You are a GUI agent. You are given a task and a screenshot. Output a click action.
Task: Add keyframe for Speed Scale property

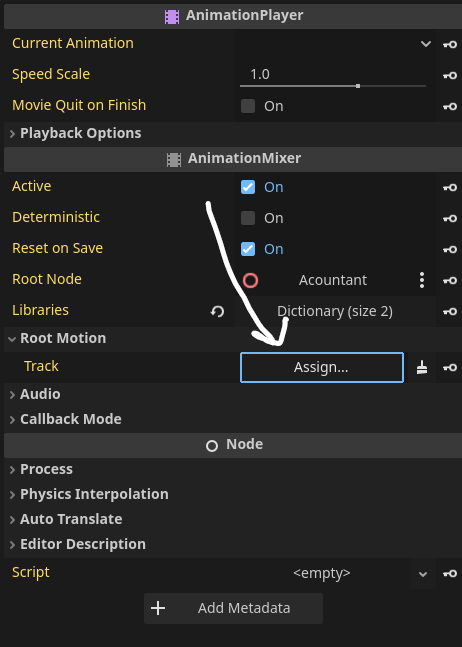[x=450, y=75]
